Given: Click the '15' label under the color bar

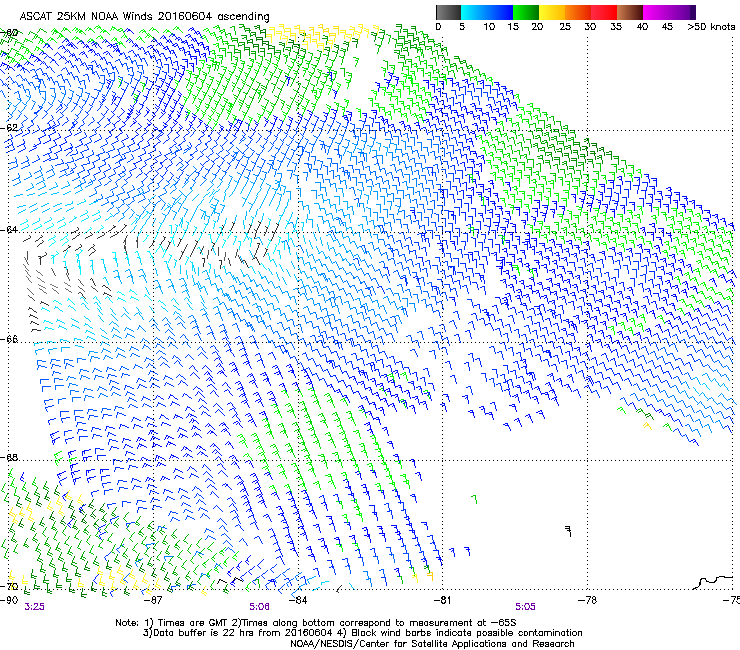Looking at the screenshot, I should coord(513,27).
